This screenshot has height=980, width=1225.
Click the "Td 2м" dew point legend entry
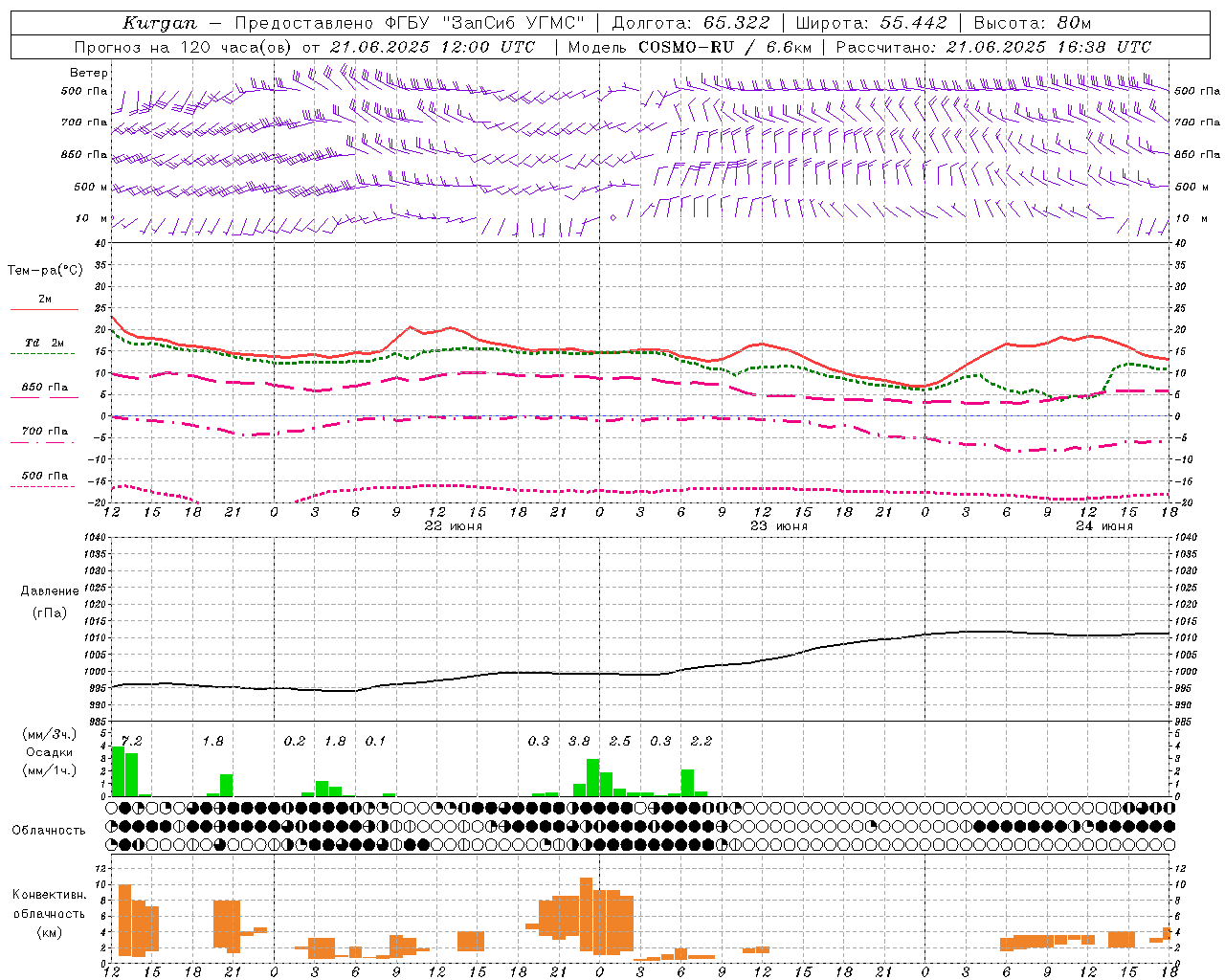pyautogui.click(x=45, y=343)
